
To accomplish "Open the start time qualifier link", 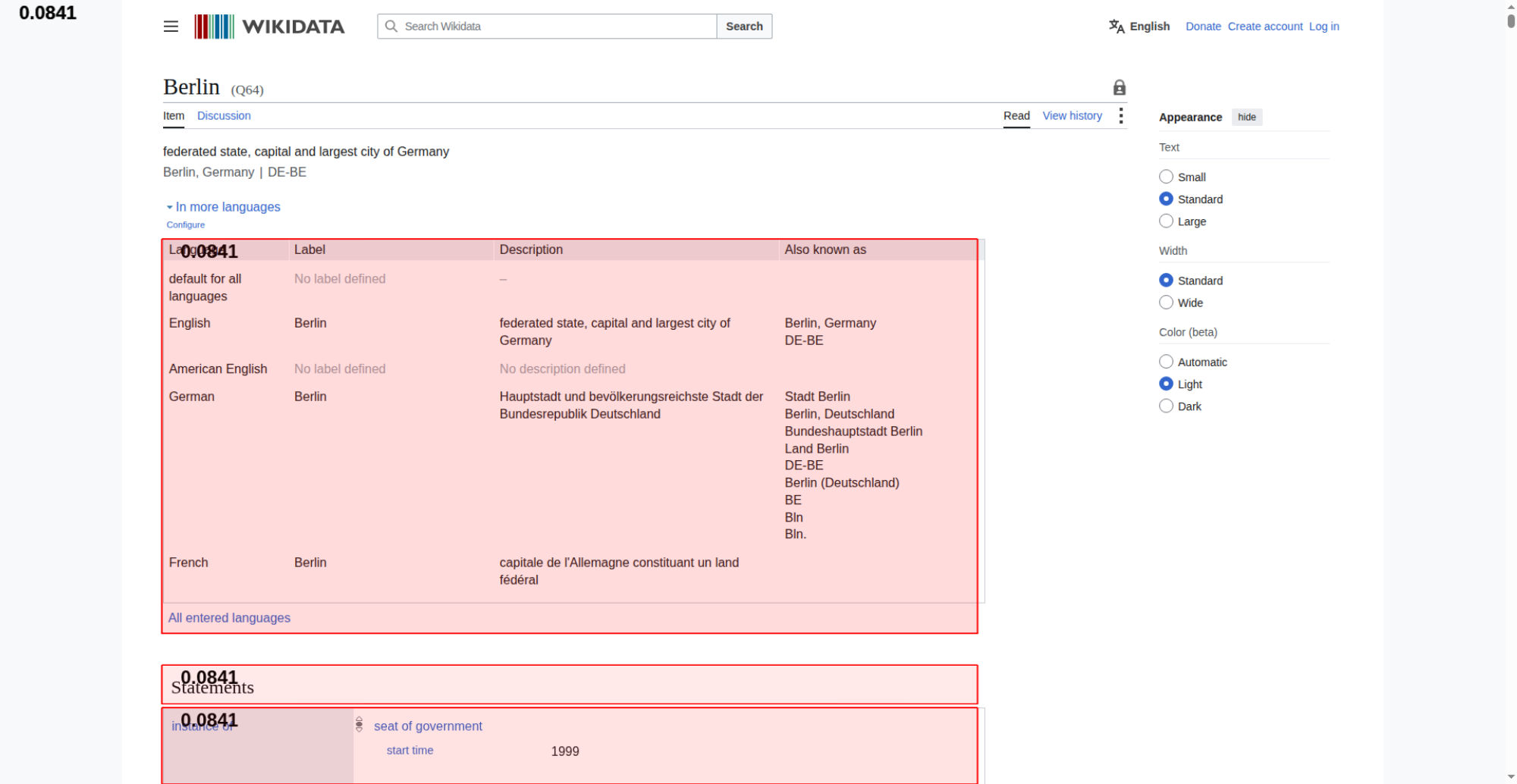I will pos(410,751).
